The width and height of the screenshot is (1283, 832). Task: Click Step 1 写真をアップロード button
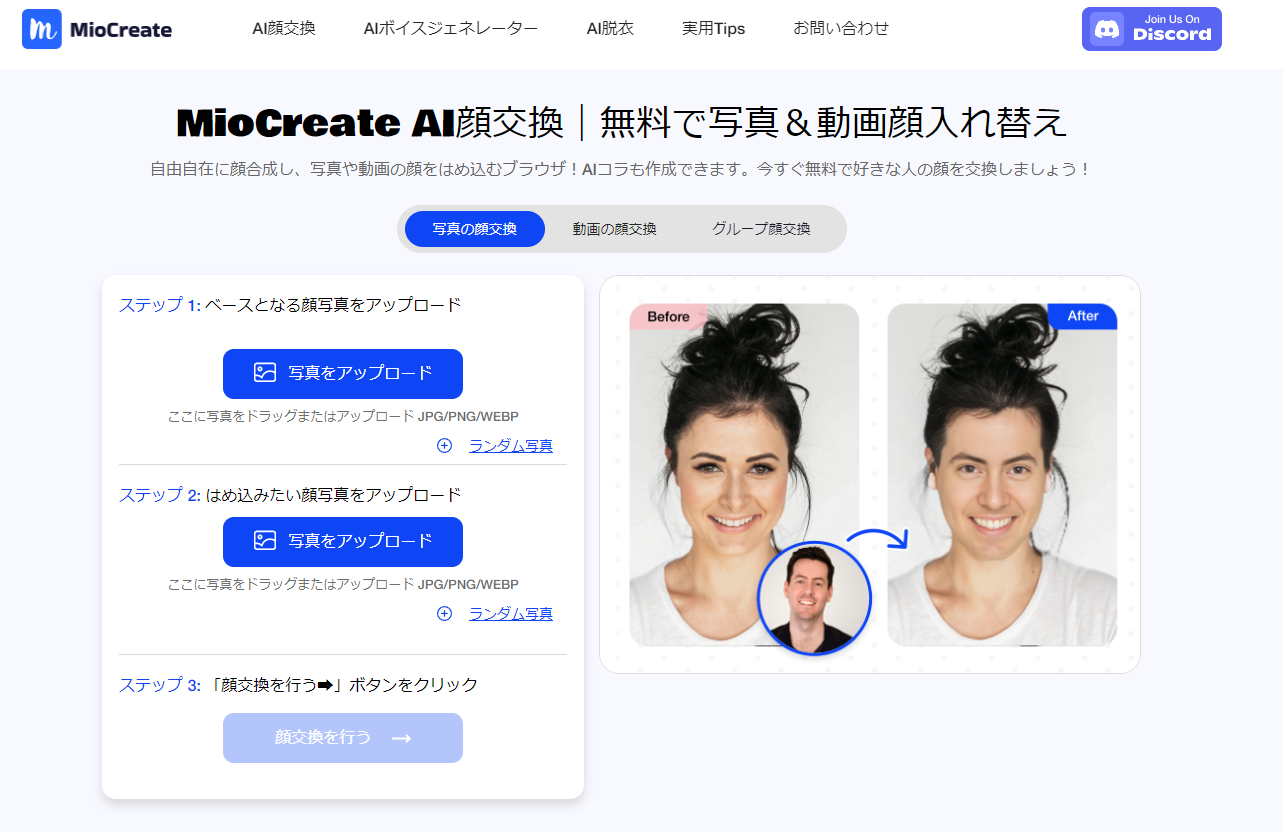[x=343, y=374]
